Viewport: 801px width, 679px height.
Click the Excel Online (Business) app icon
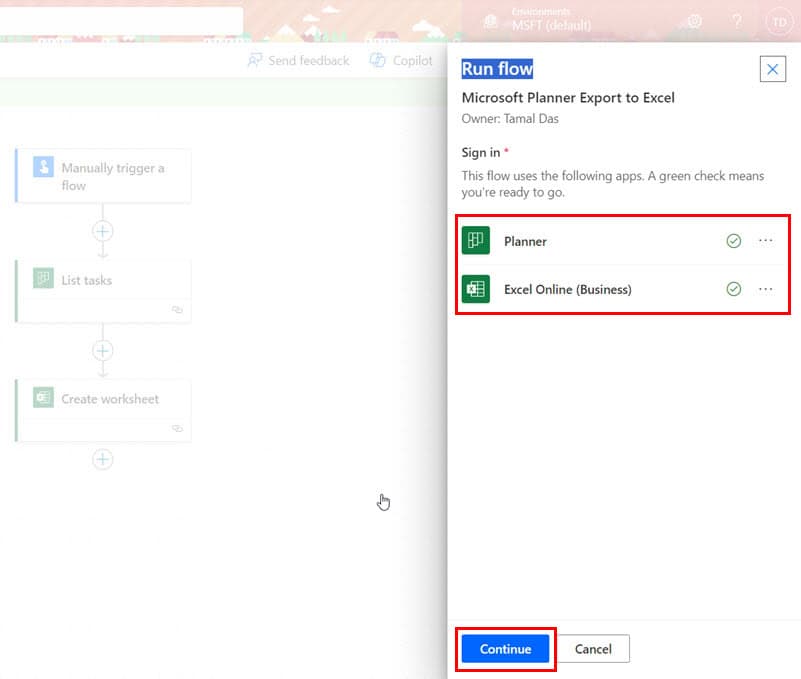point(476,289)
